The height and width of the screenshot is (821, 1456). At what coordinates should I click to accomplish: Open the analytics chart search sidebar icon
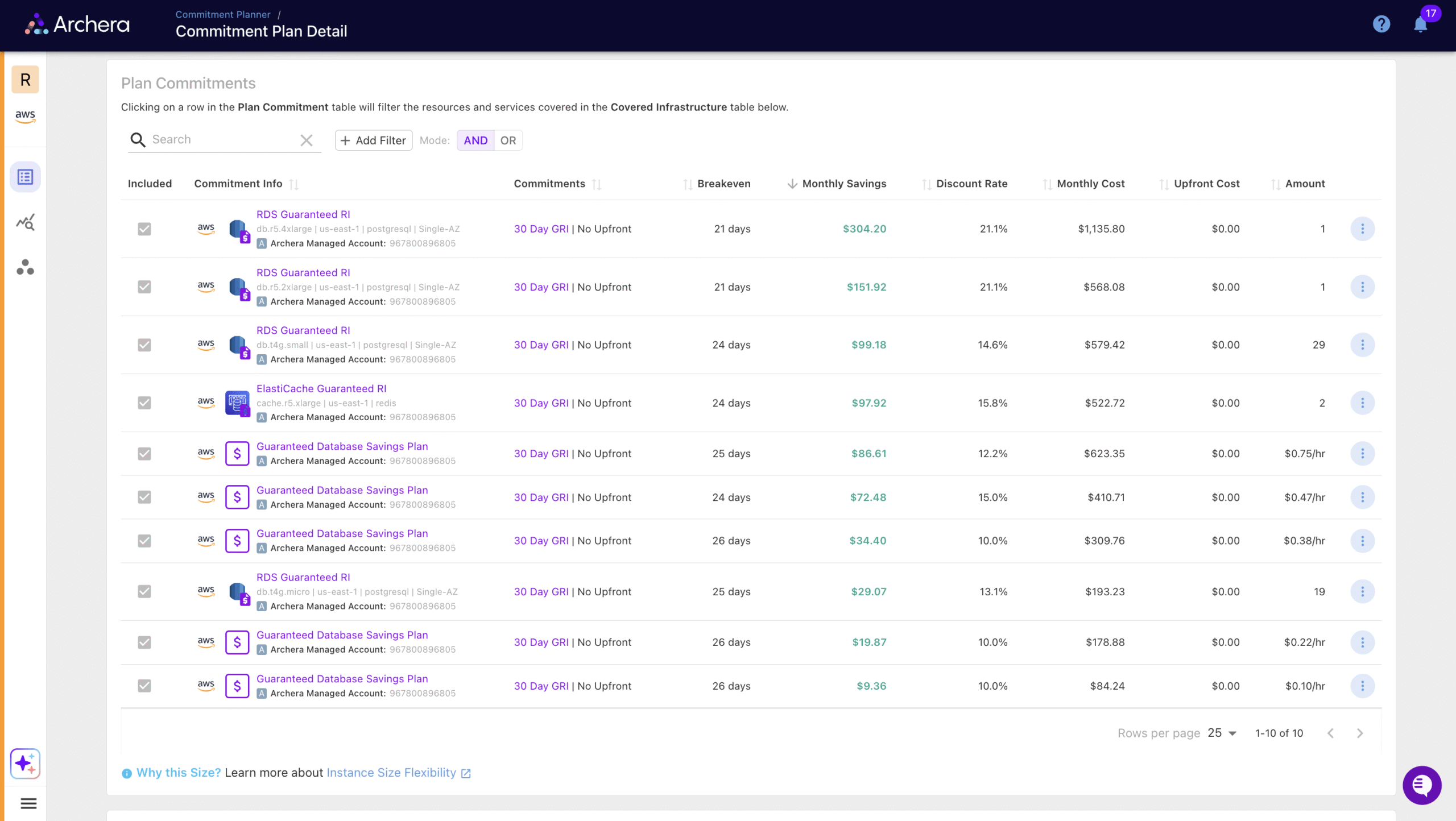click(25, 222)
